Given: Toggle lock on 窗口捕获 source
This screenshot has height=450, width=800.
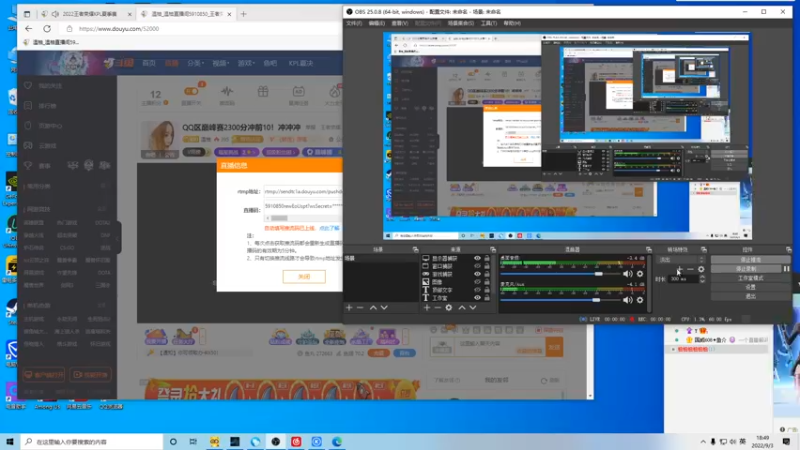Looking at the screenshot, I should pos(487,266).
